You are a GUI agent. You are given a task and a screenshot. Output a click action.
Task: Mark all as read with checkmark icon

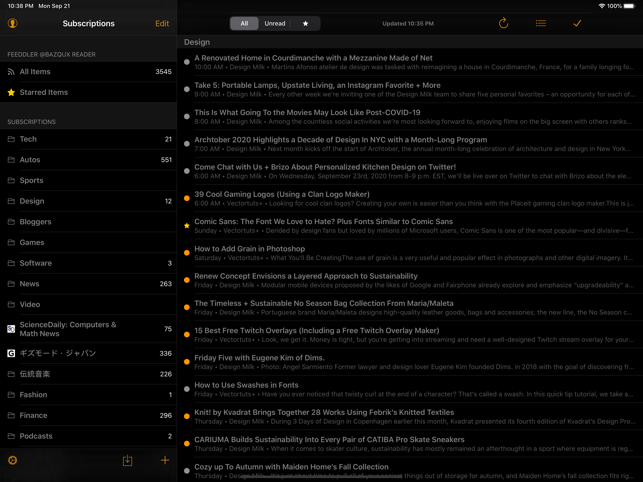[577, 23]
